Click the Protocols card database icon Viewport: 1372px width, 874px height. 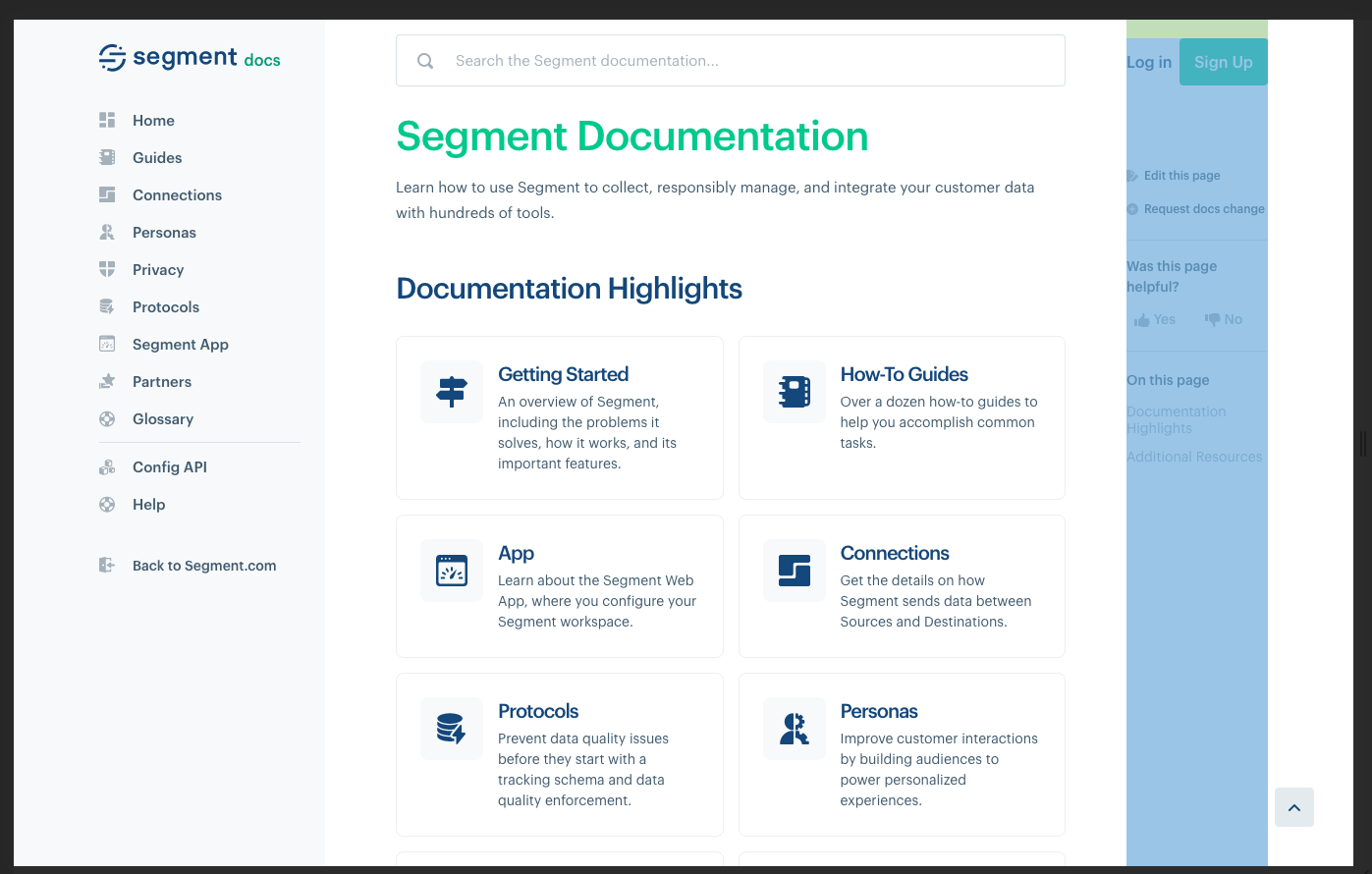pyautogui.click(x=452, y=729)
